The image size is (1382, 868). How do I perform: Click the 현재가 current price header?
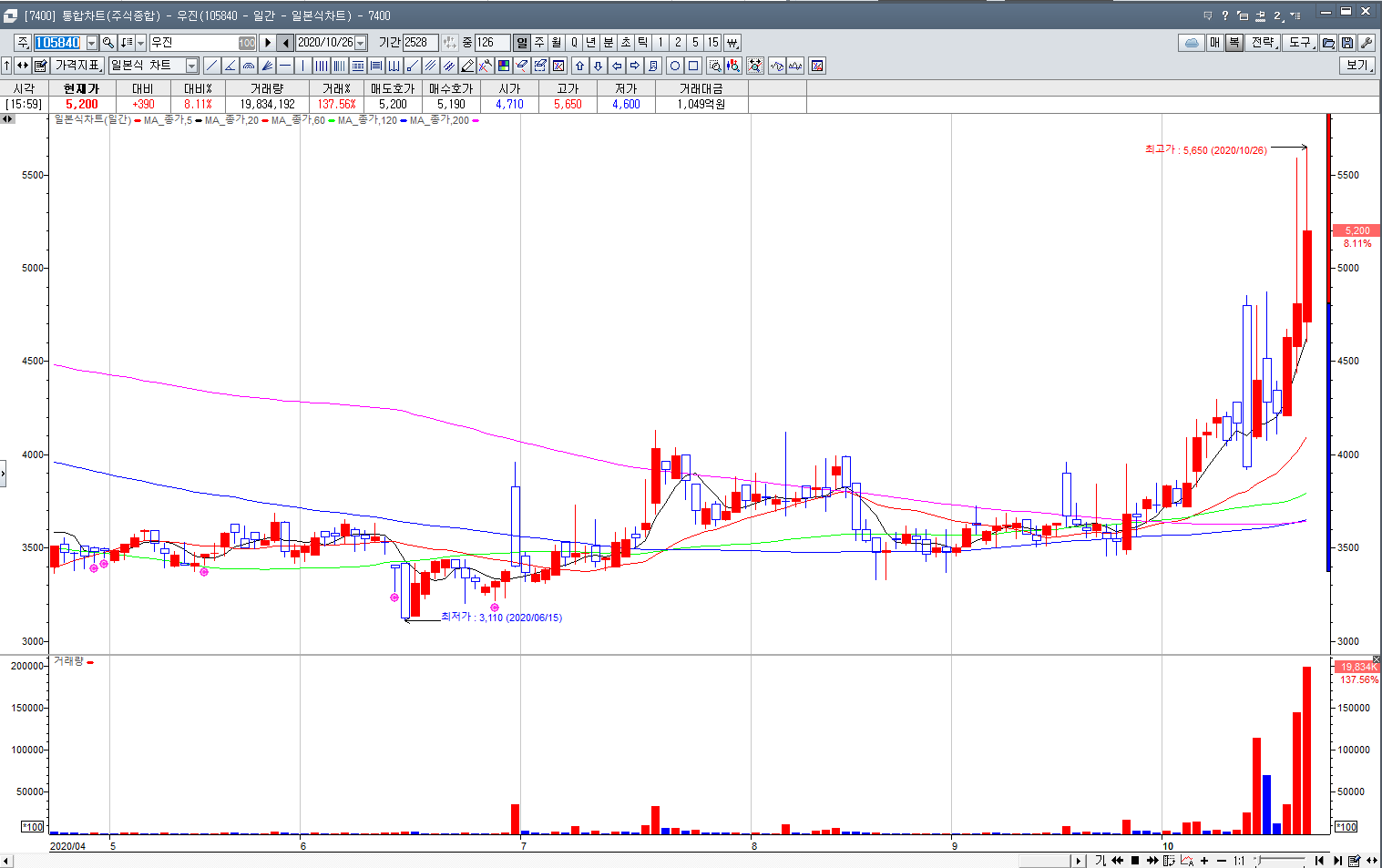81,88
